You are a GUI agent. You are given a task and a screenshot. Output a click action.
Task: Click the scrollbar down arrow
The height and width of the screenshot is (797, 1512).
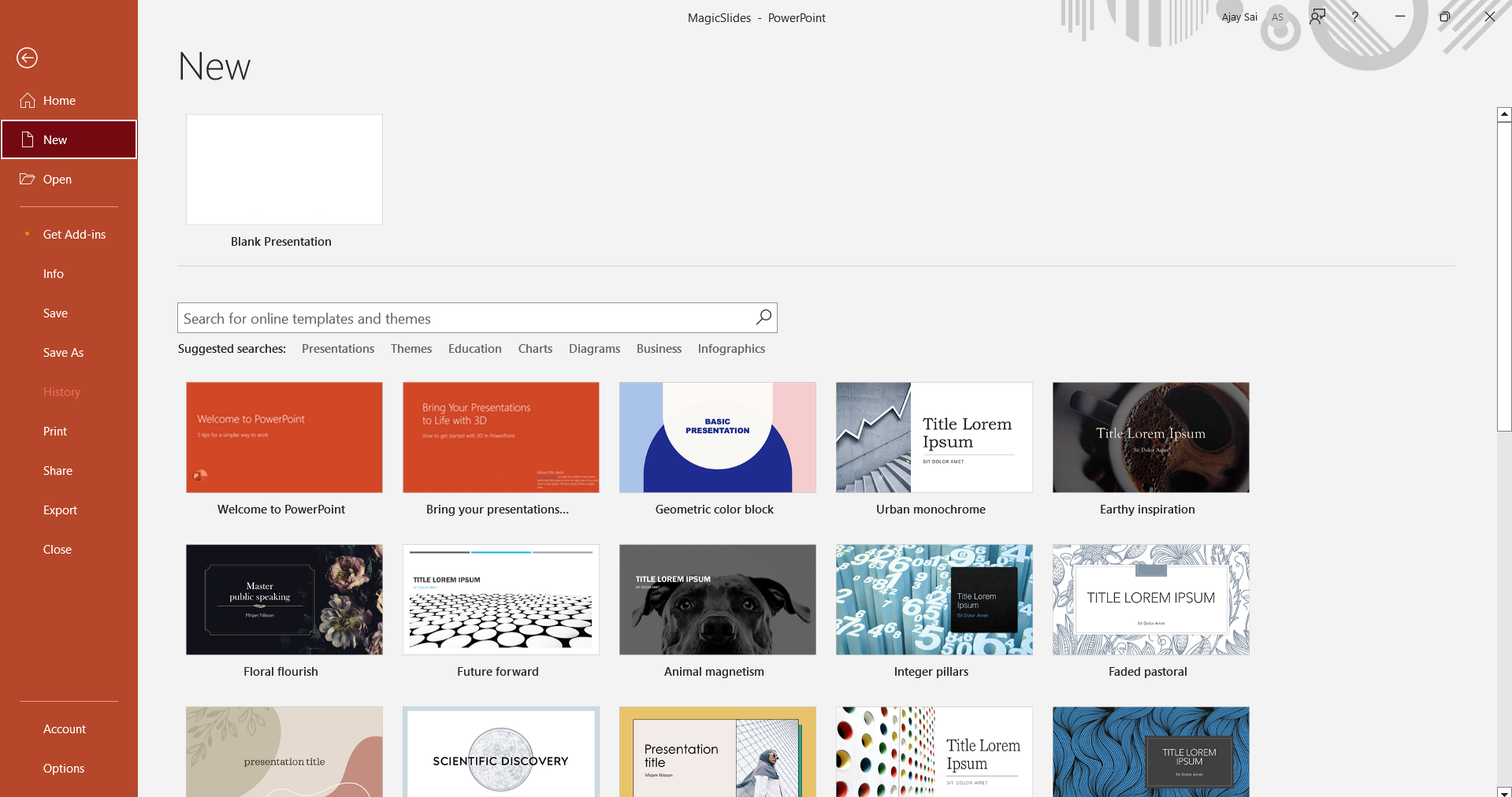pyautogui.click(x=1504, y=791)
